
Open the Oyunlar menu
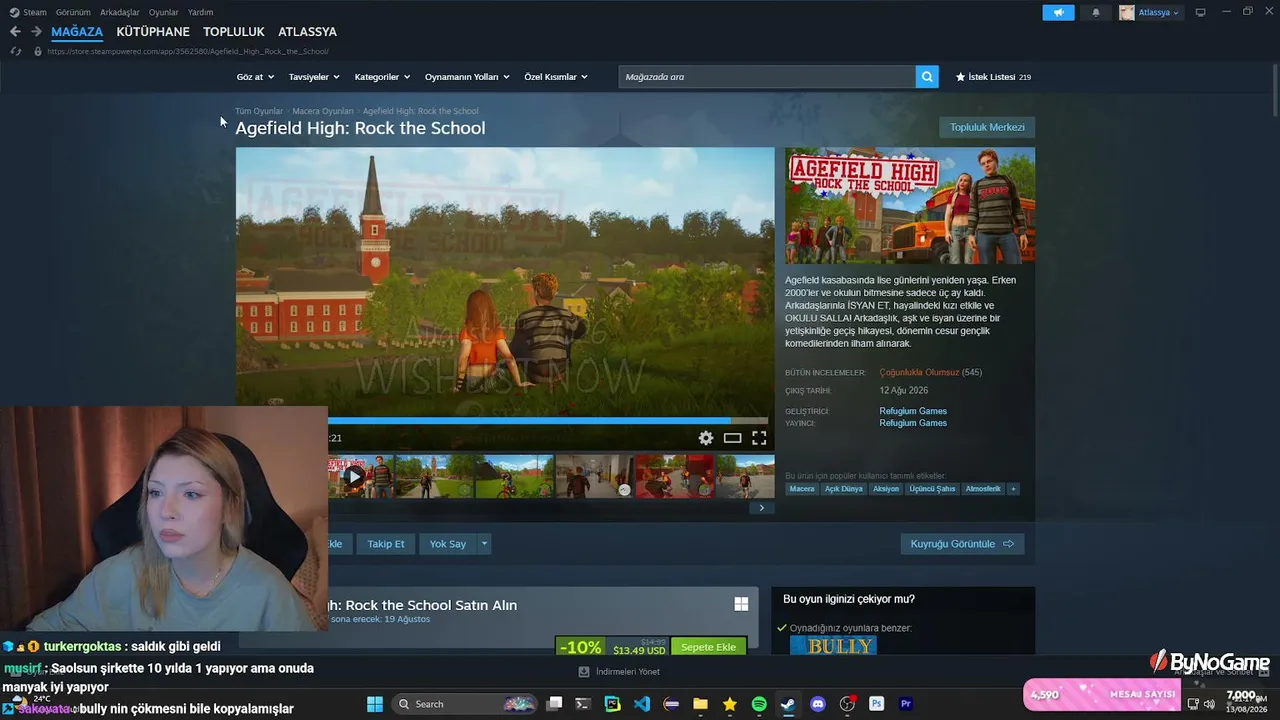(164, 13)
